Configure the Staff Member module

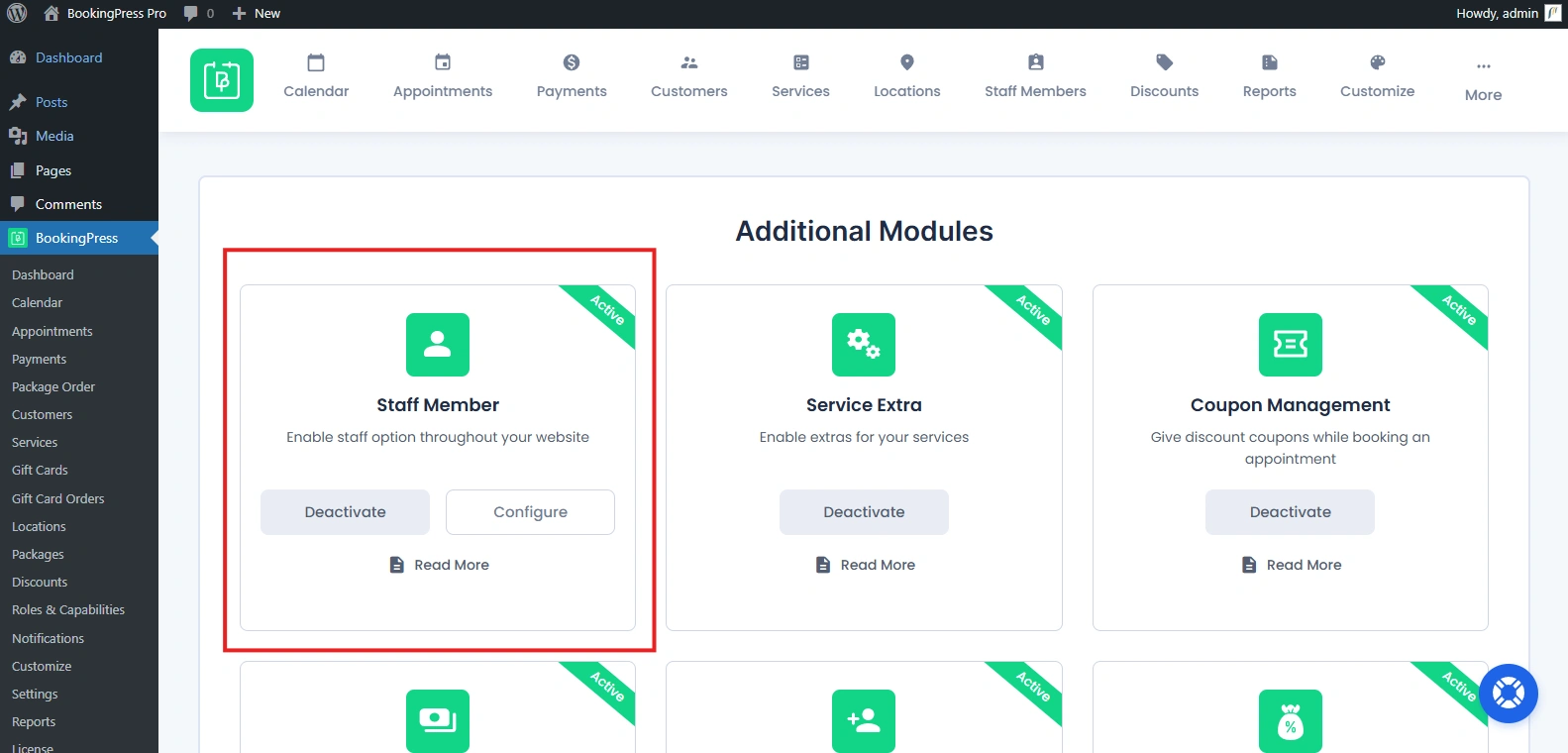pyautogui.click(x=530, y=512)
